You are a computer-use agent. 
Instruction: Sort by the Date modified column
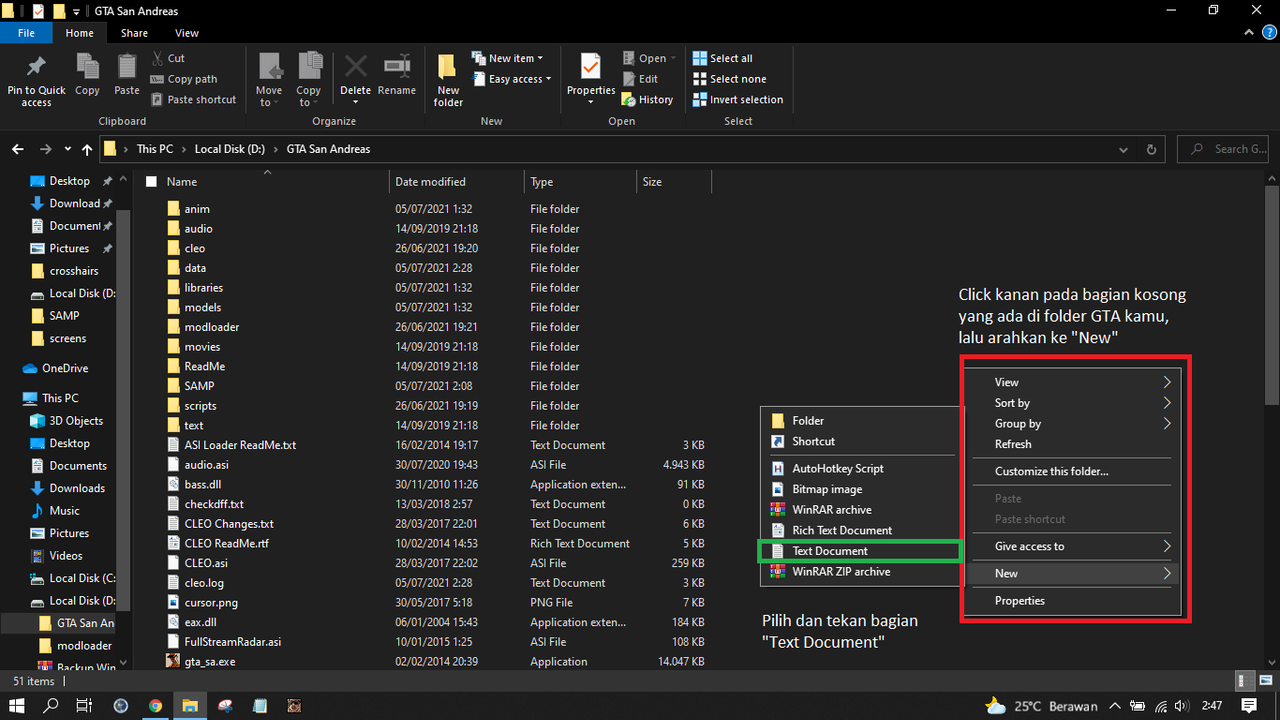click(x=456, y=182)
